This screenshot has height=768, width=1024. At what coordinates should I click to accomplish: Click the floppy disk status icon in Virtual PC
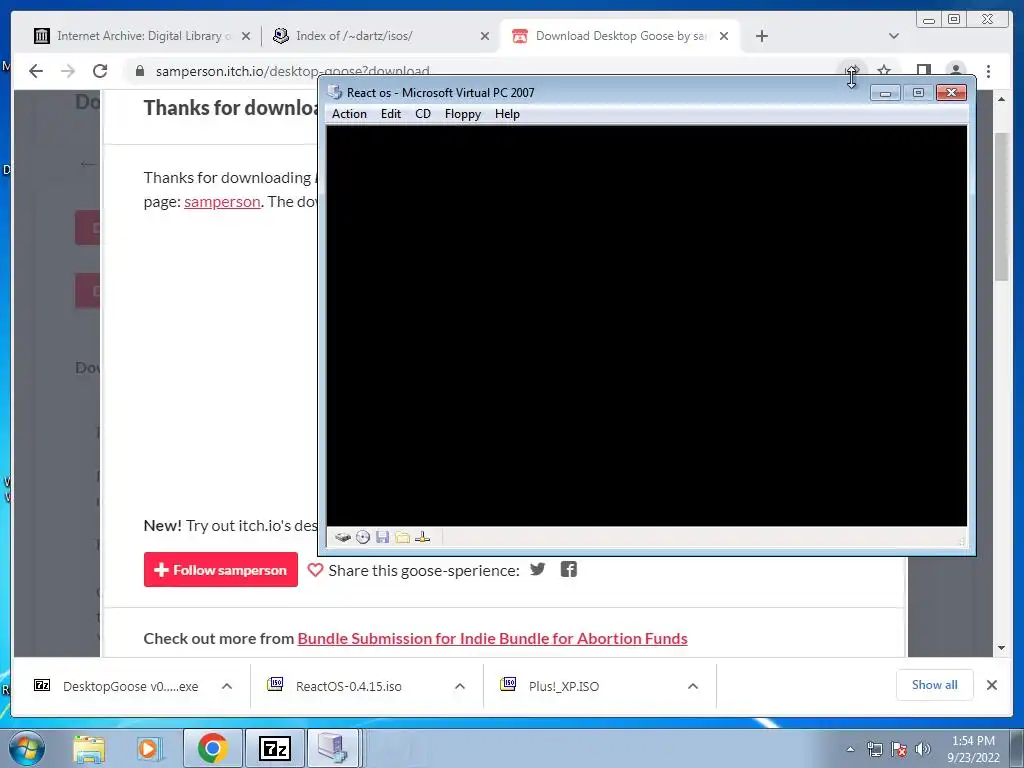click(383, 537)
